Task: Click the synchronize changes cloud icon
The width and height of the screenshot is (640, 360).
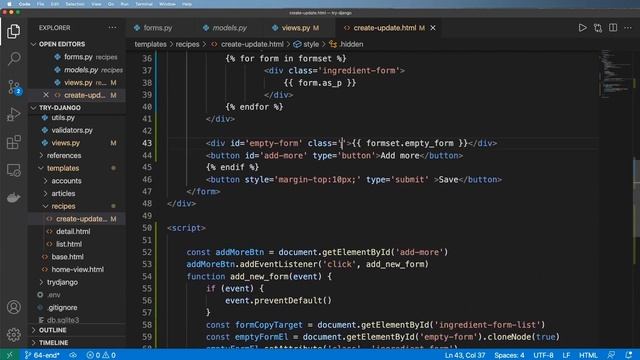Action: point(73,355)
